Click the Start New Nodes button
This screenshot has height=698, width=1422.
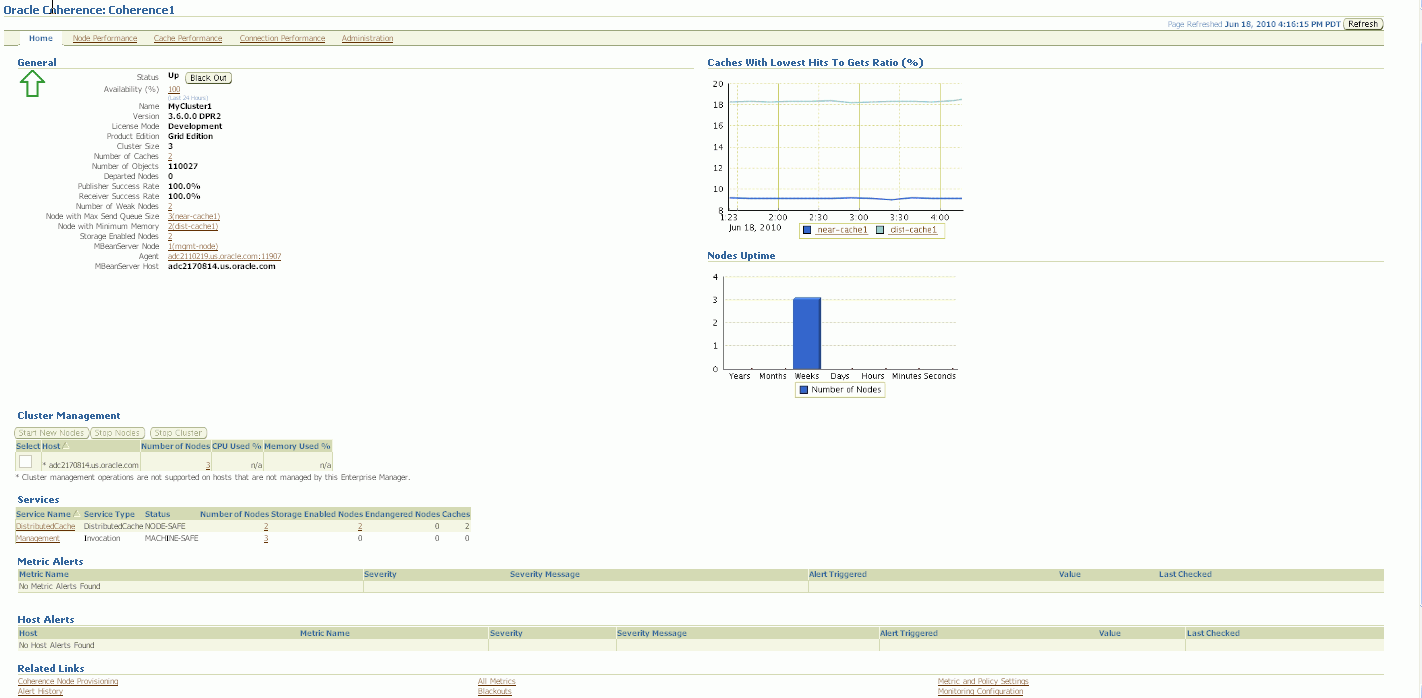51,433
